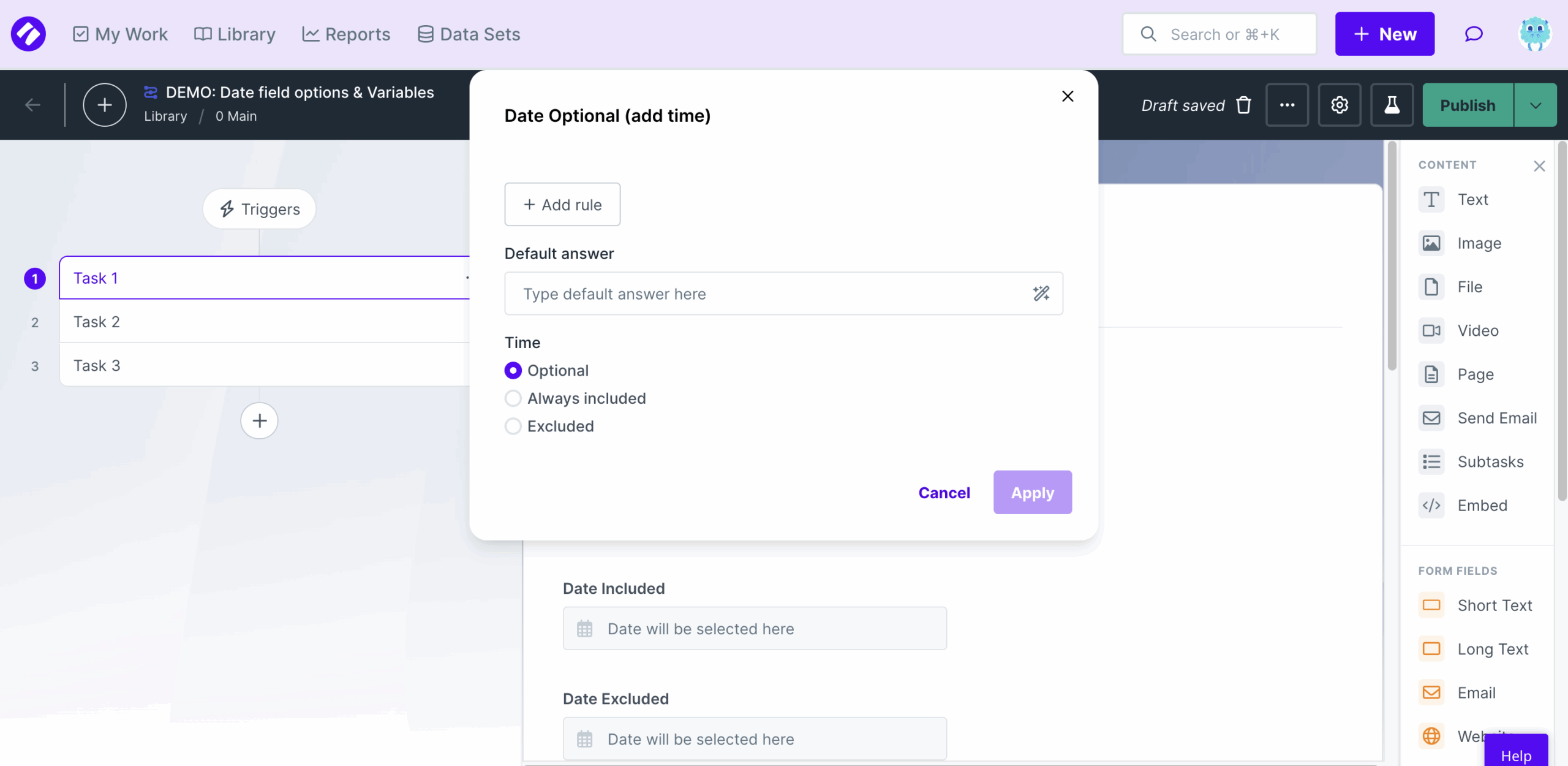Select the Optional time radio button
This screenshot has height=766, width=1568.
(x=513, y=371)
